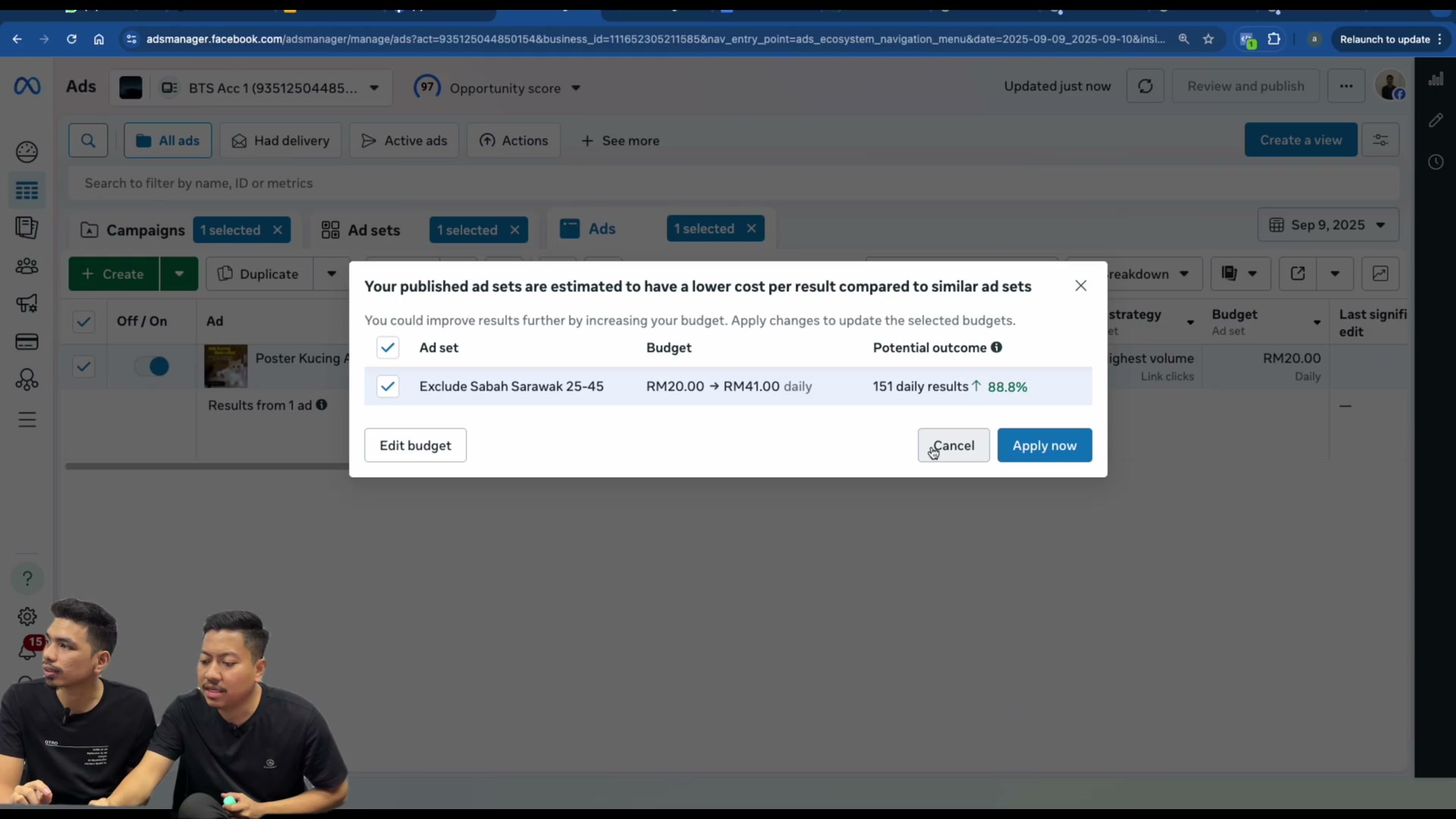1456x819 pixels.
Task: Open the three-dots more options button
Action: pyautogui.click(x=1346, y=86)
